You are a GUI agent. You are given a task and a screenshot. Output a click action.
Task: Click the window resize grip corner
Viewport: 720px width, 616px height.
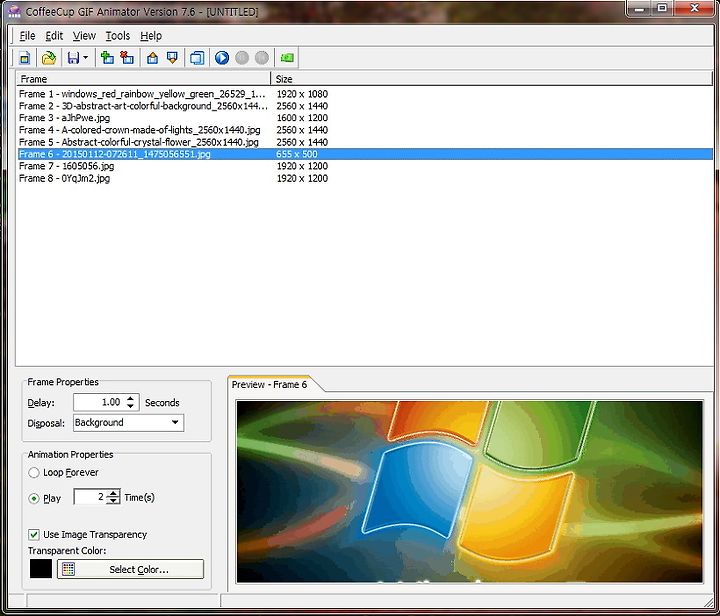(709, 601)
